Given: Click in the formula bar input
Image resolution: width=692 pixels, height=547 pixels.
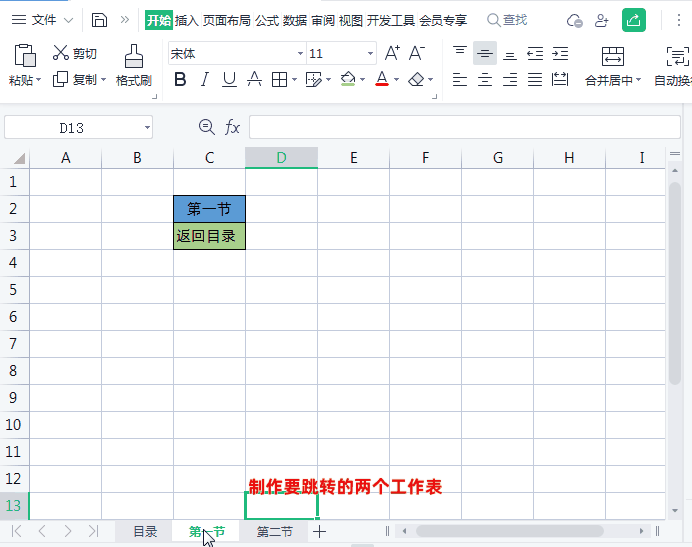Looking at the screenshot, I should click(465, 128).
